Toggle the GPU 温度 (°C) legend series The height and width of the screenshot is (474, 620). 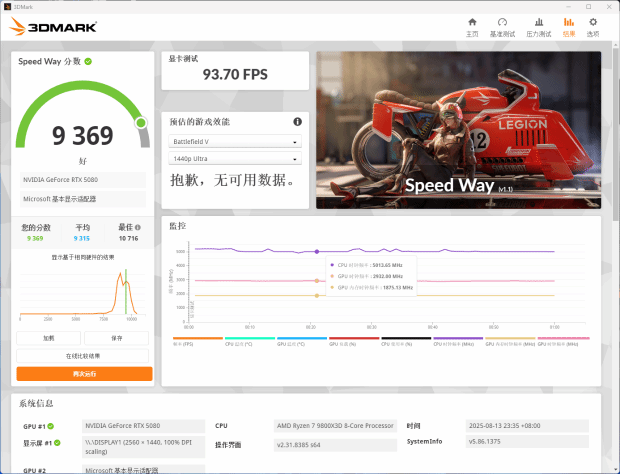[302, 342]
